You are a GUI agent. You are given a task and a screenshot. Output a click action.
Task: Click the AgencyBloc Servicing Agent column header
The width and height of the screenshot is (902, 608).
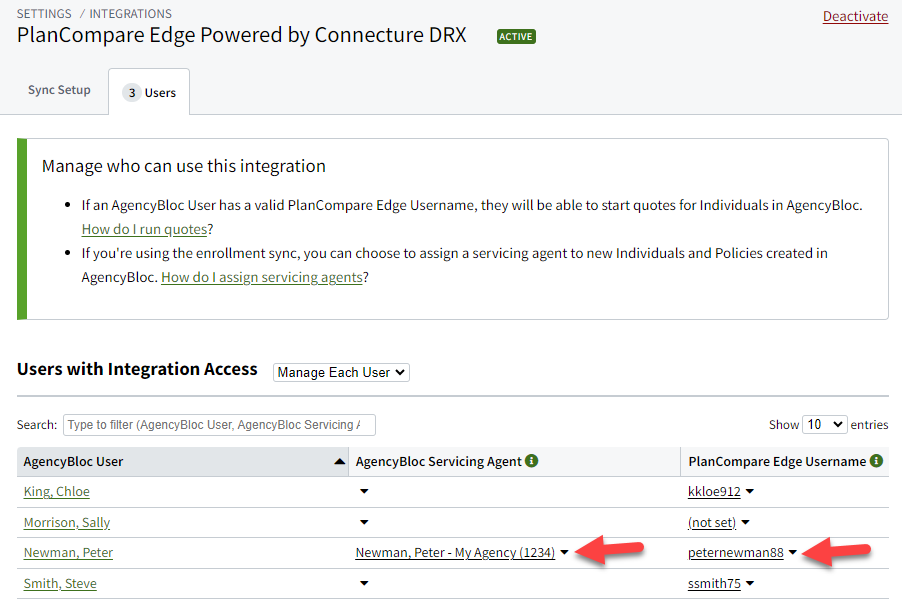[x=514, y=461]
